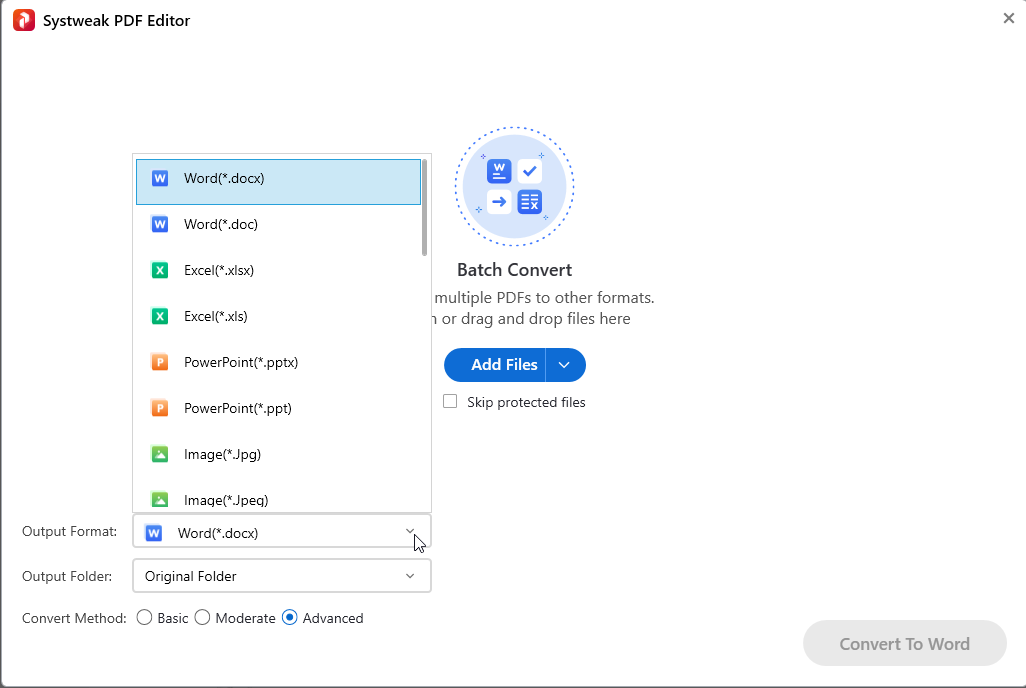The image size is (1026, 688).
Task: Expand the Add Files arrow menu
Action: point(565,365)
